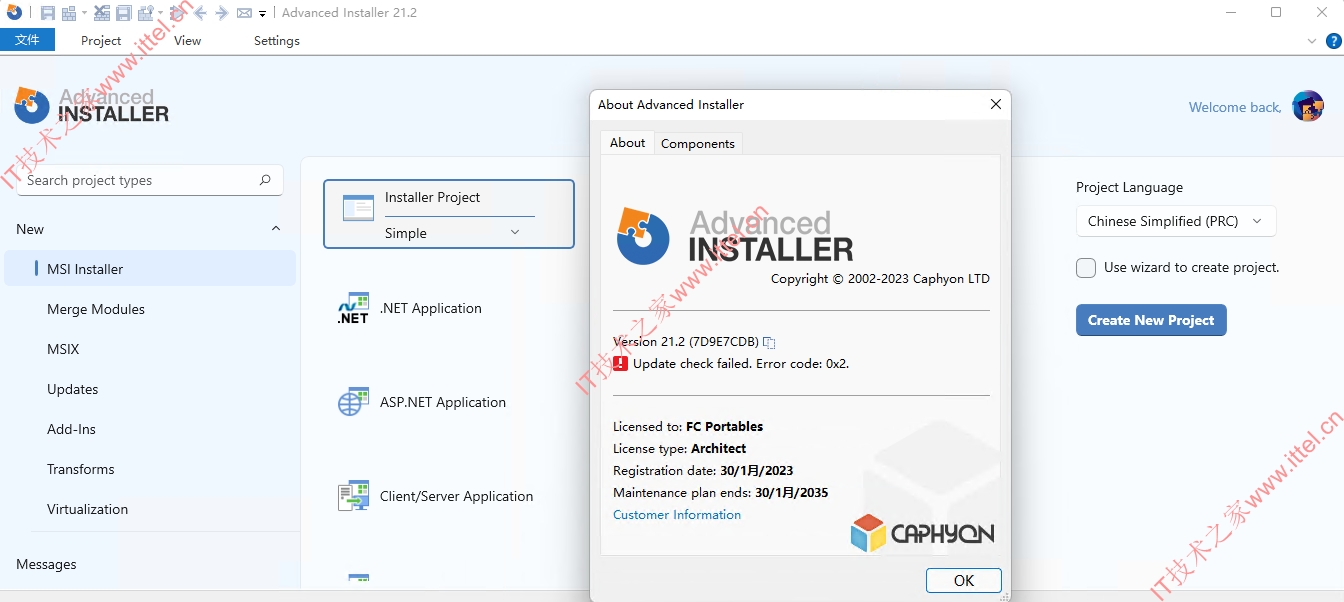The height and width of the screenshot is (602, 1344).
Task: Collapse the New section
Action: click(x=276, y=229)
